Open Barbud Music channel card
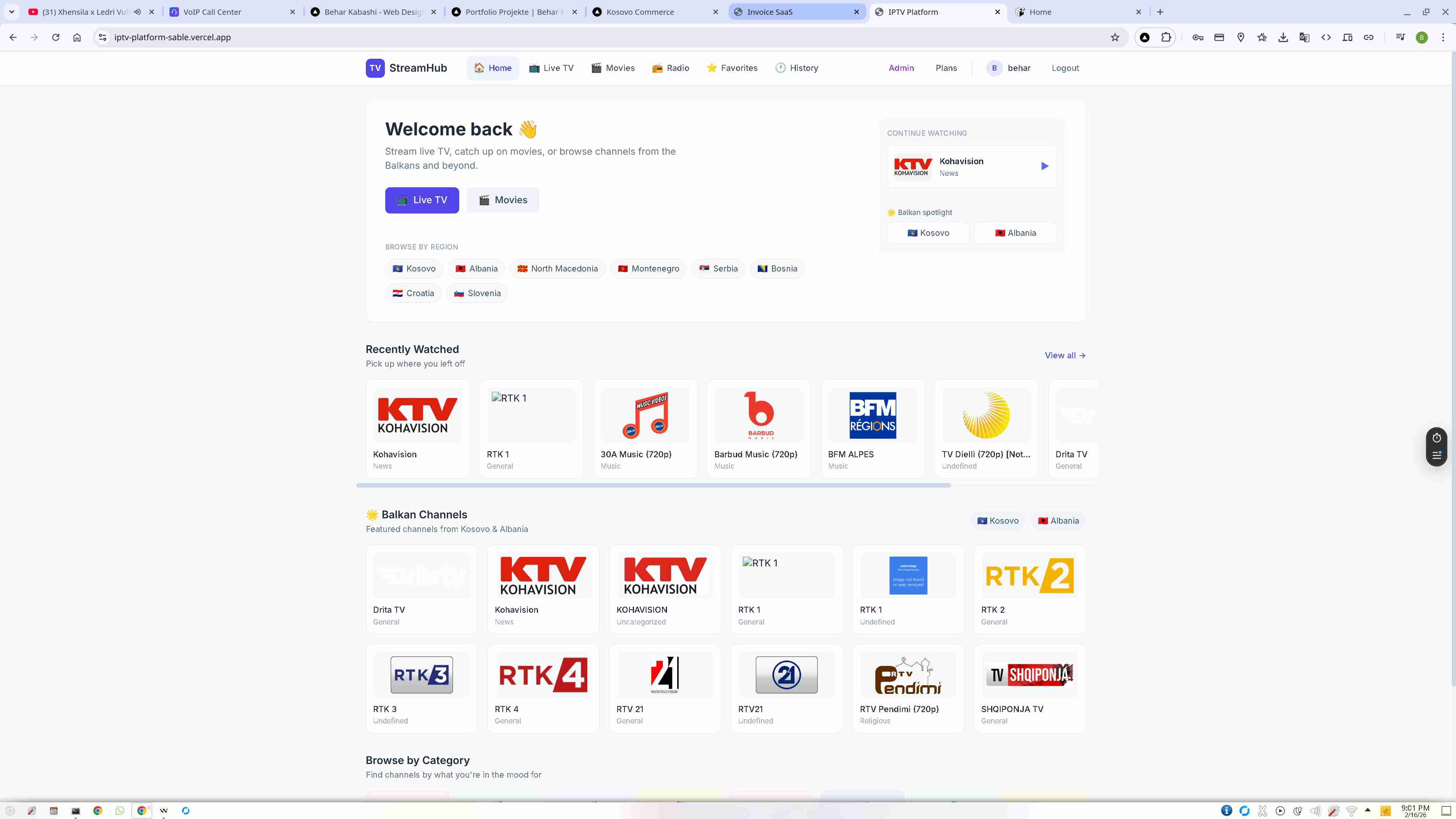Screen dimensions: 1456x819 point(758,429)
